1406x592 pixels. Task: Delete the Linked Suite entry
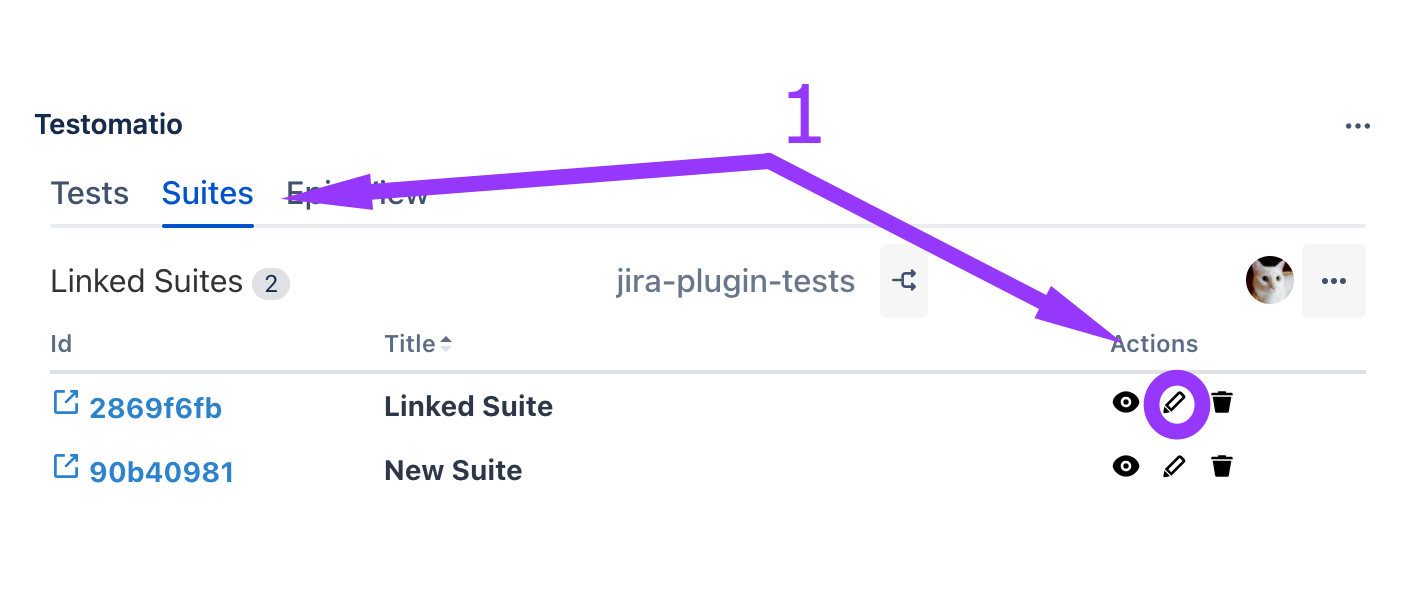(1222, 403)
